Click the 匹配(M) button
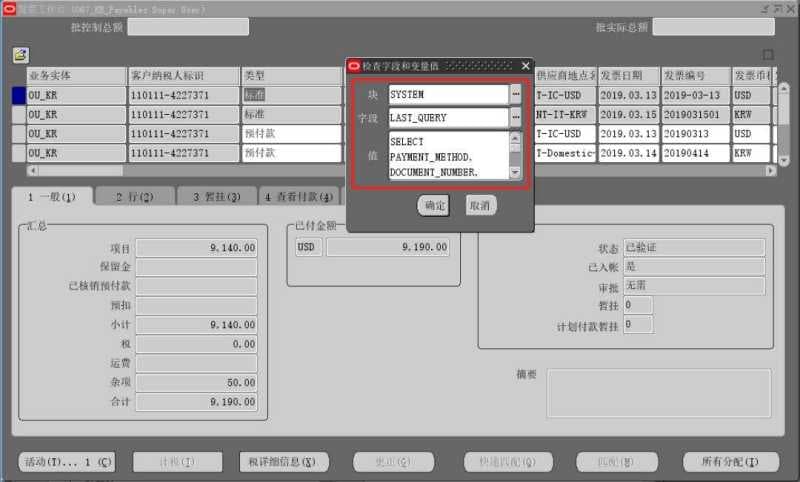The width and height of the screenshot is (800, 482). pos(617,462)
